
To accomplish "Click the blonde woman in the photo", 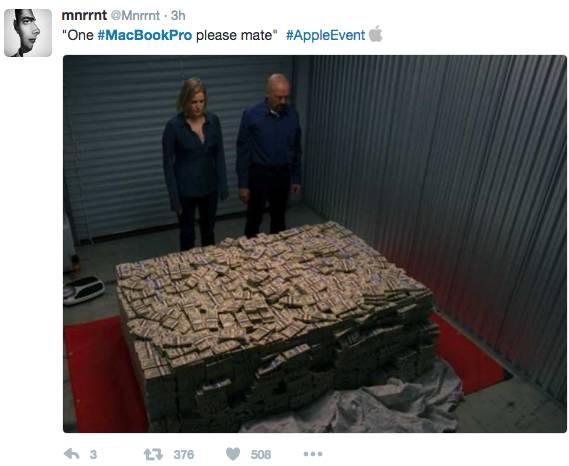I will tap(194, 163).
